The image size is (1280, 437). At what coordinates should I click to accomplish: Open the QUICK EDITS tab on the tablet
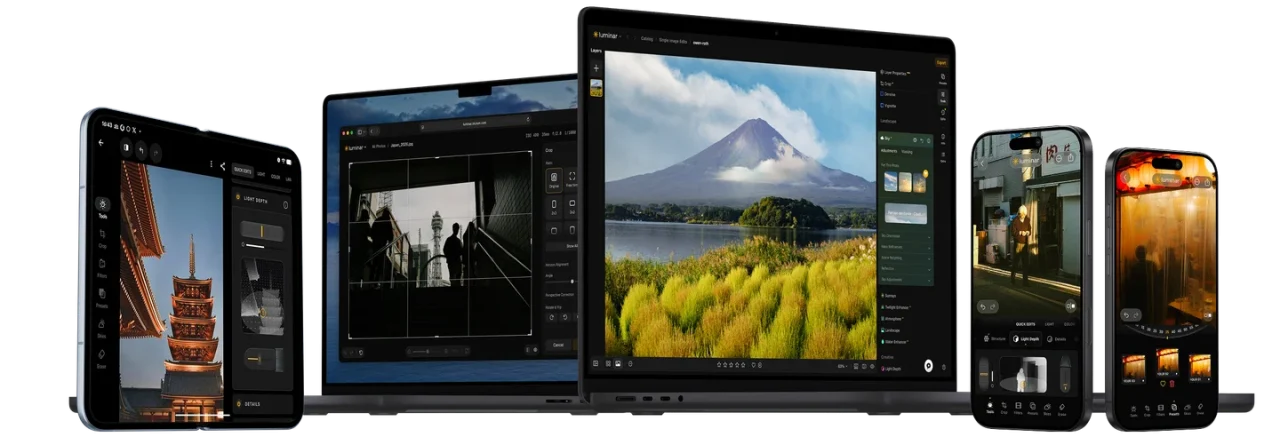click(242, 169)
